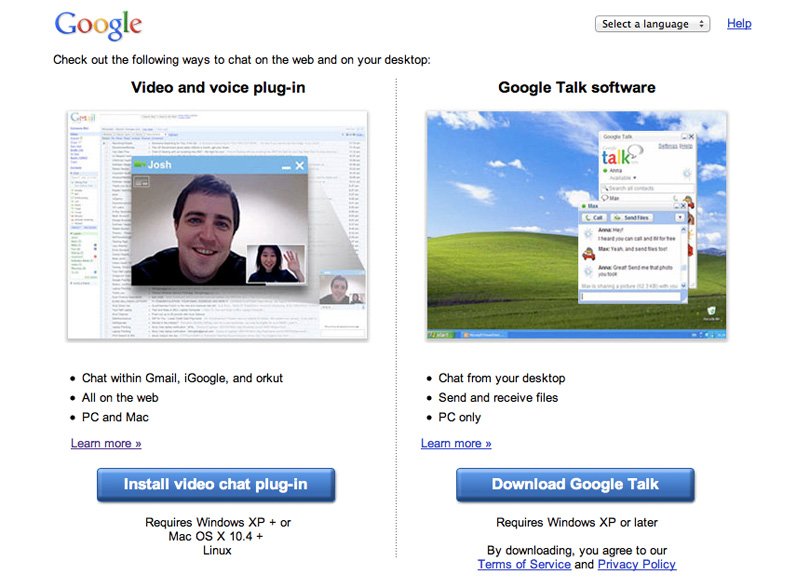Close the Josh video chat window
Viewport: 801px width, 588px height.
tap(299, 165)
